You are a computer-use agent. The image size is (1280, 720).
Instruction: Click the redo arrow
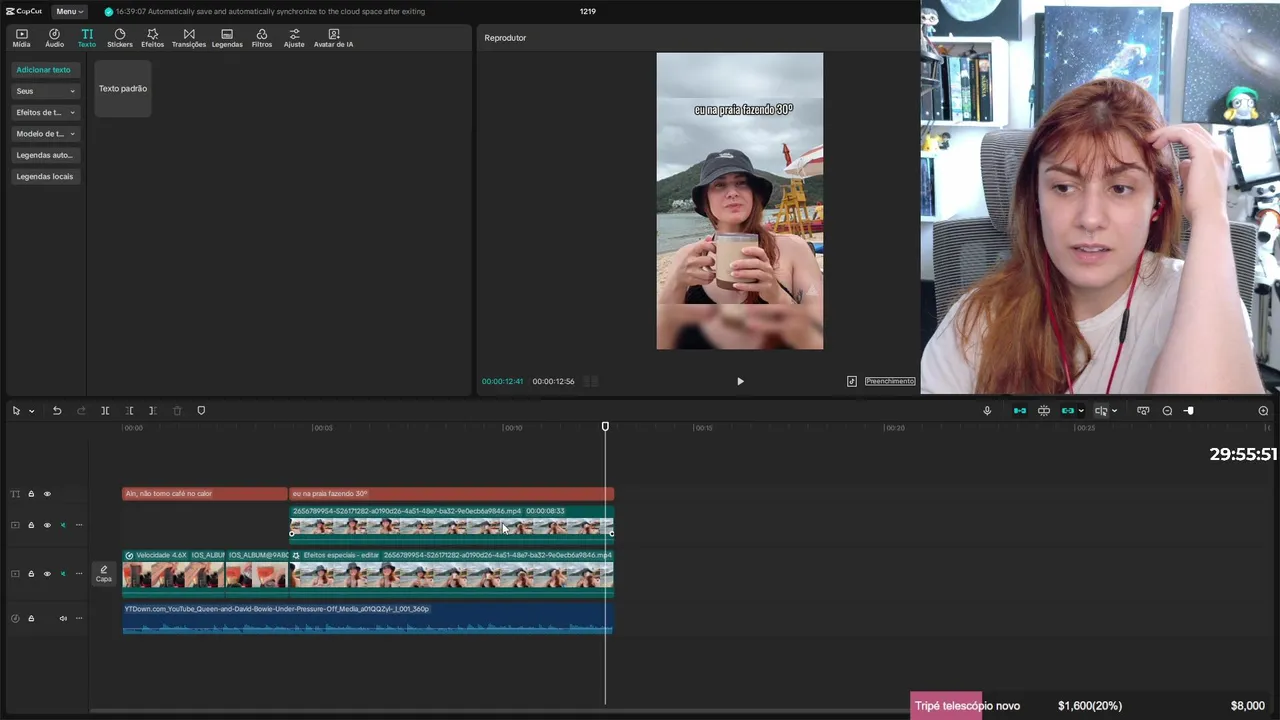coord(81,411)
